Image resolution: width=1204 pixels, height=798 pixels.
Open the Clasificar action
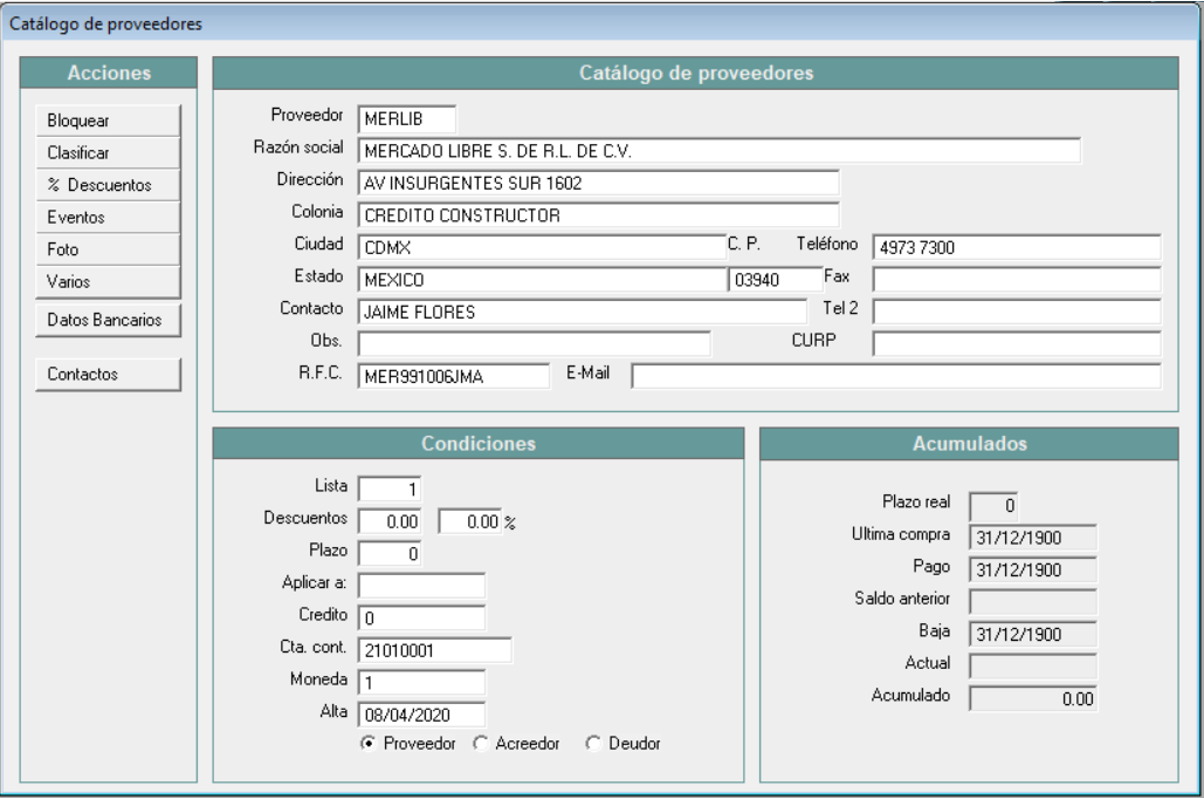click(x=108, y=153)
